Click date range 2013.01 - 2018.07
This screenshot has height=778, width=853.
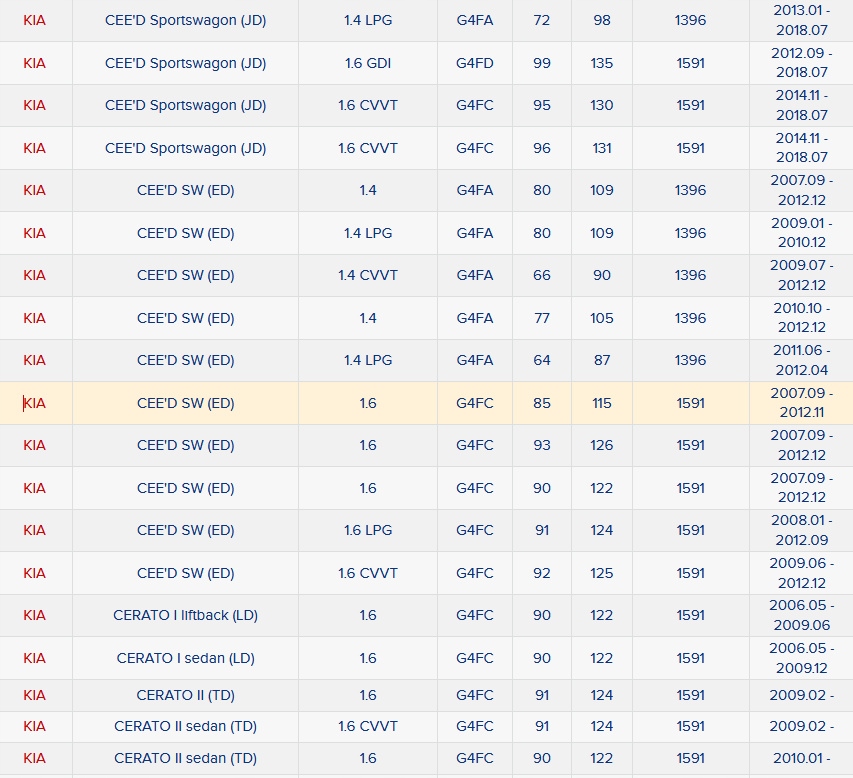pyautogui.click(x=802, y=20)
